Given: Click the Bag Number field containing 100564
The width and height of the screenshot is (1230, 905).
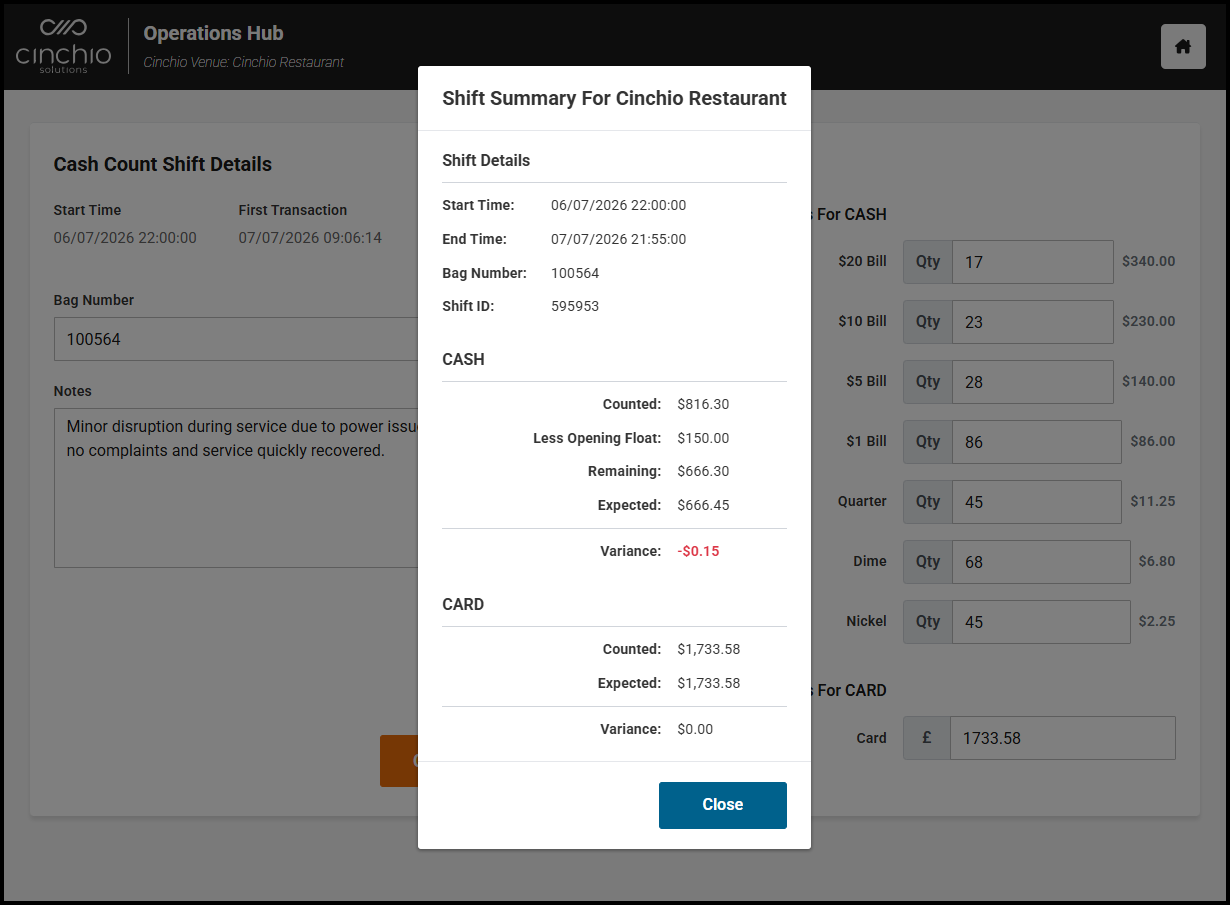Looking at the screenshot, I should click(x=236, y=339).
